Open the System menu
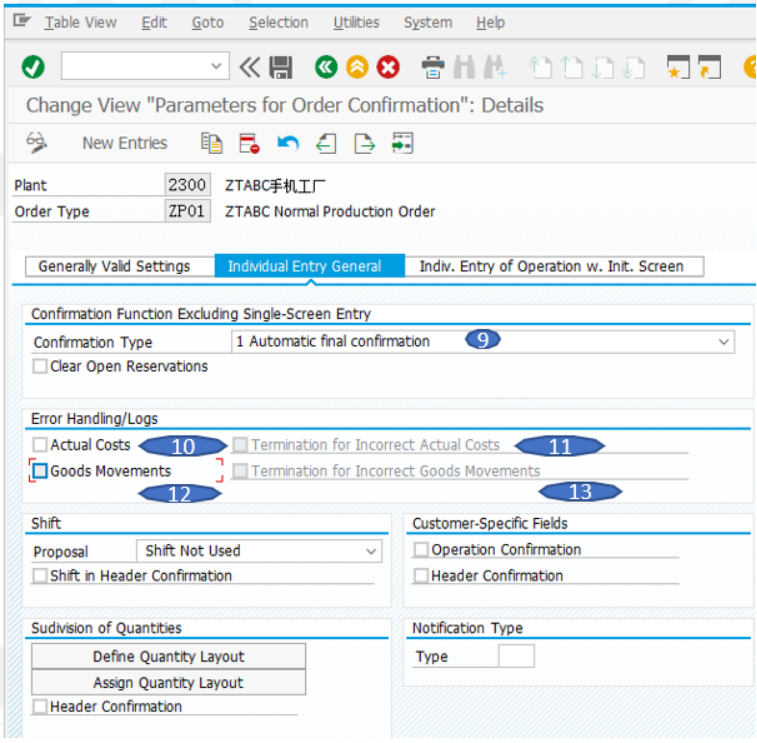The height and width of the screenshot is (743, 757). coord(428,22)
